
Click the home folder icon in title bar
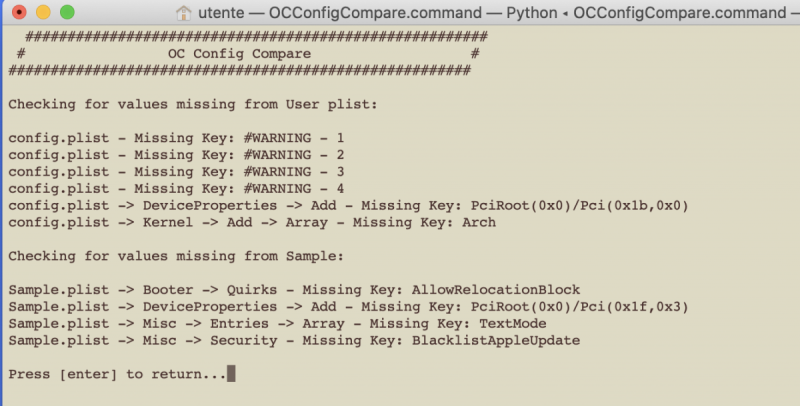tap(184, 13)
